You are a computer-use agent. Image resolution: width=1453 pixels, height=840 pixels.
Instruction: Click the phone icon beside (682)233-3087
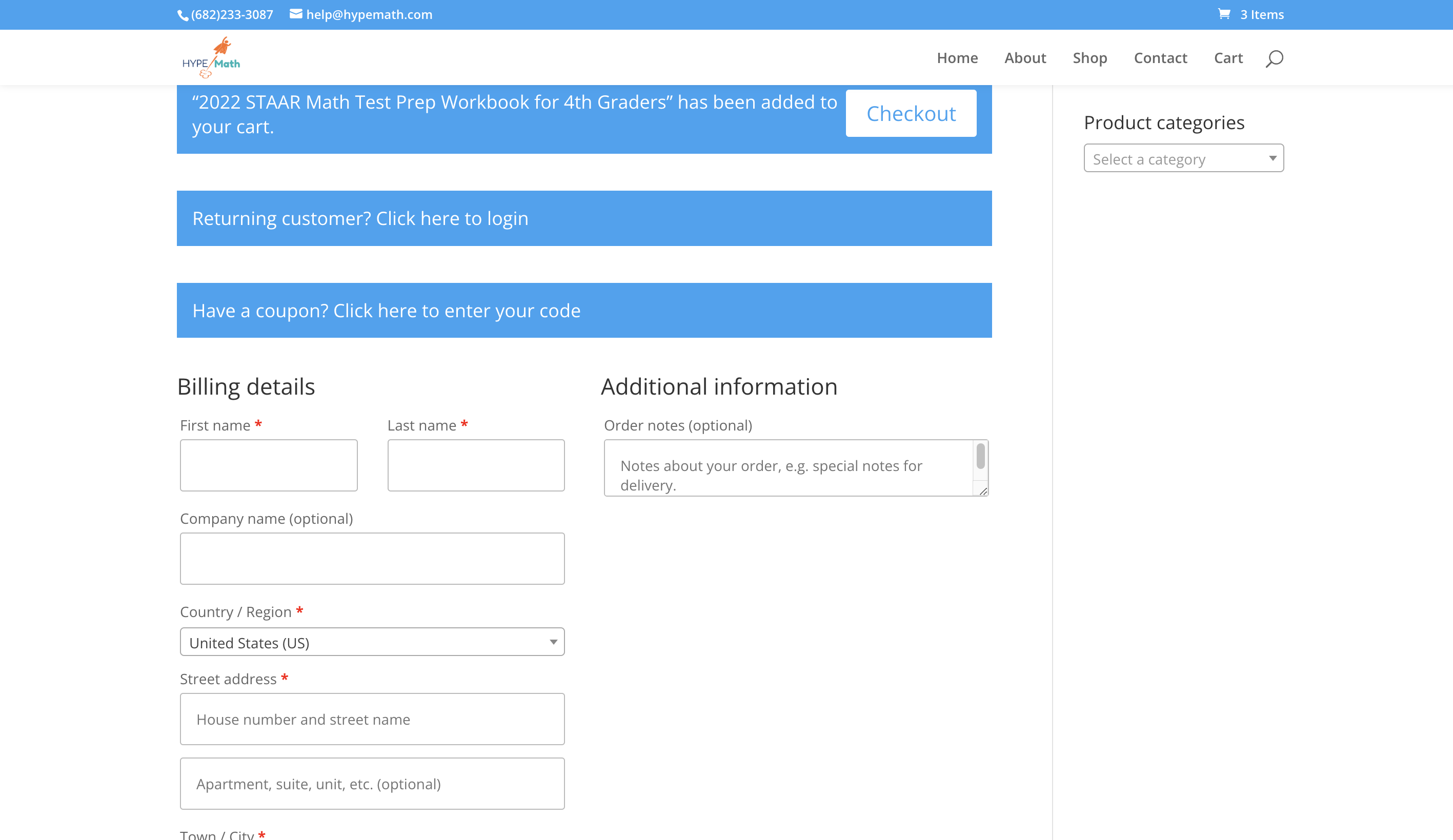183,15
